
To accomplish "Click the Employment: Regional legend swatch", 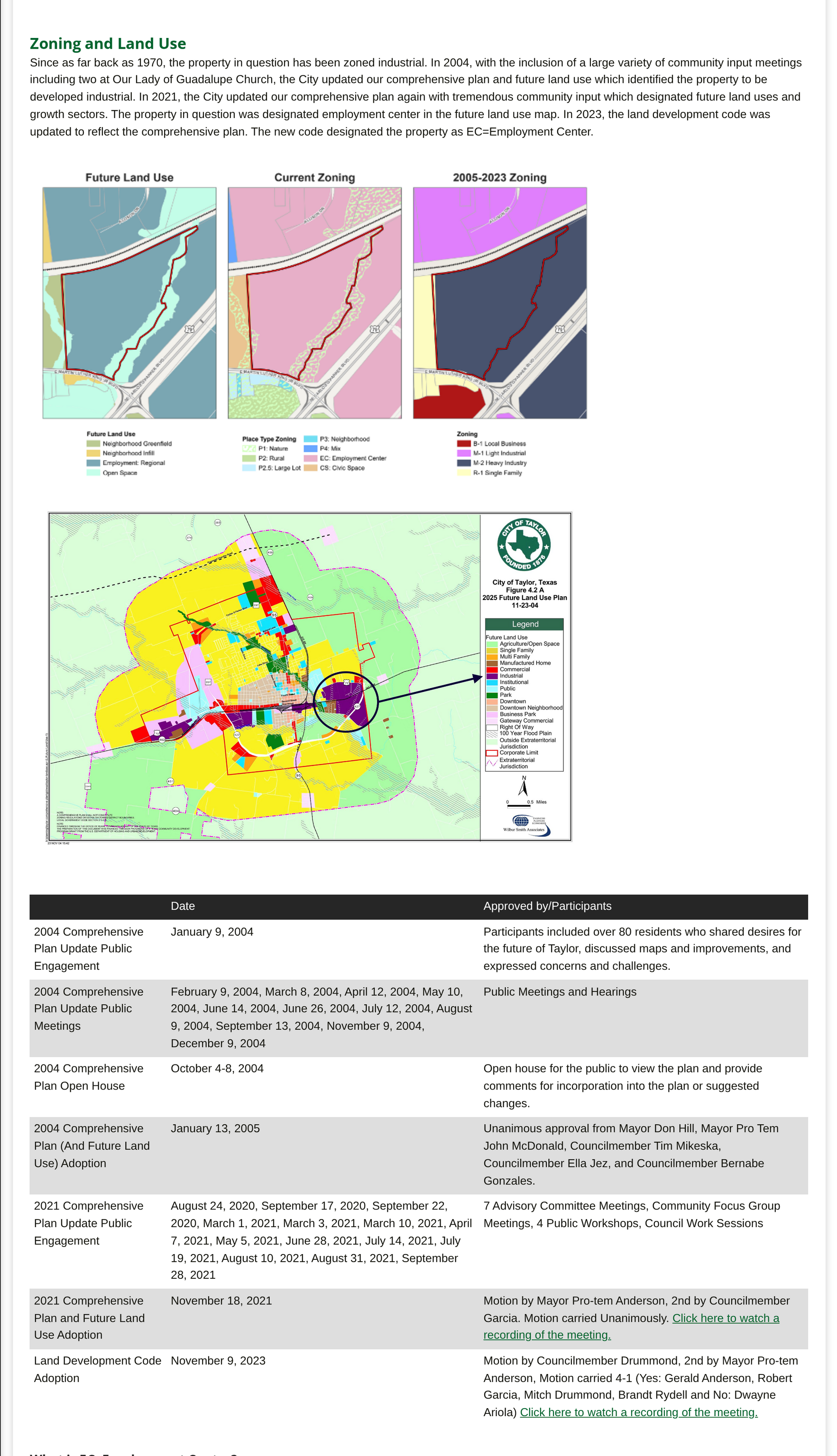I will [93, 463].
